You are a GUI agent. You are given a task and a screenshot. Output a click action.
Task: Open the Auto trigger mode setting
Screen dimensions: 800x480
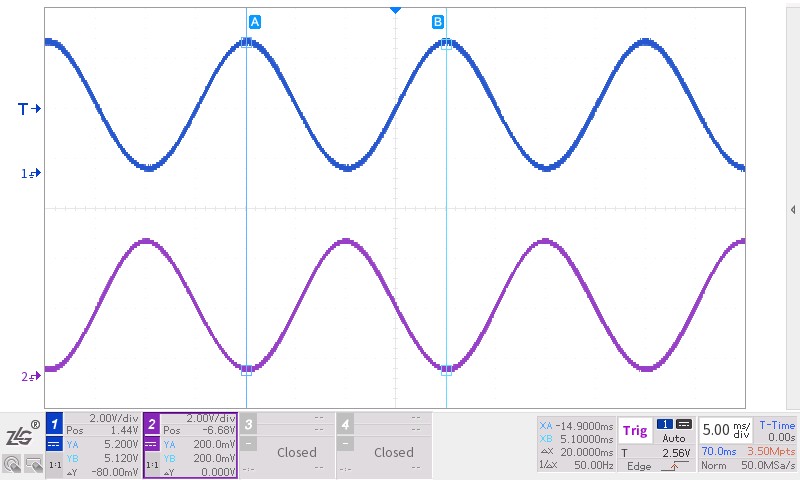673,439
